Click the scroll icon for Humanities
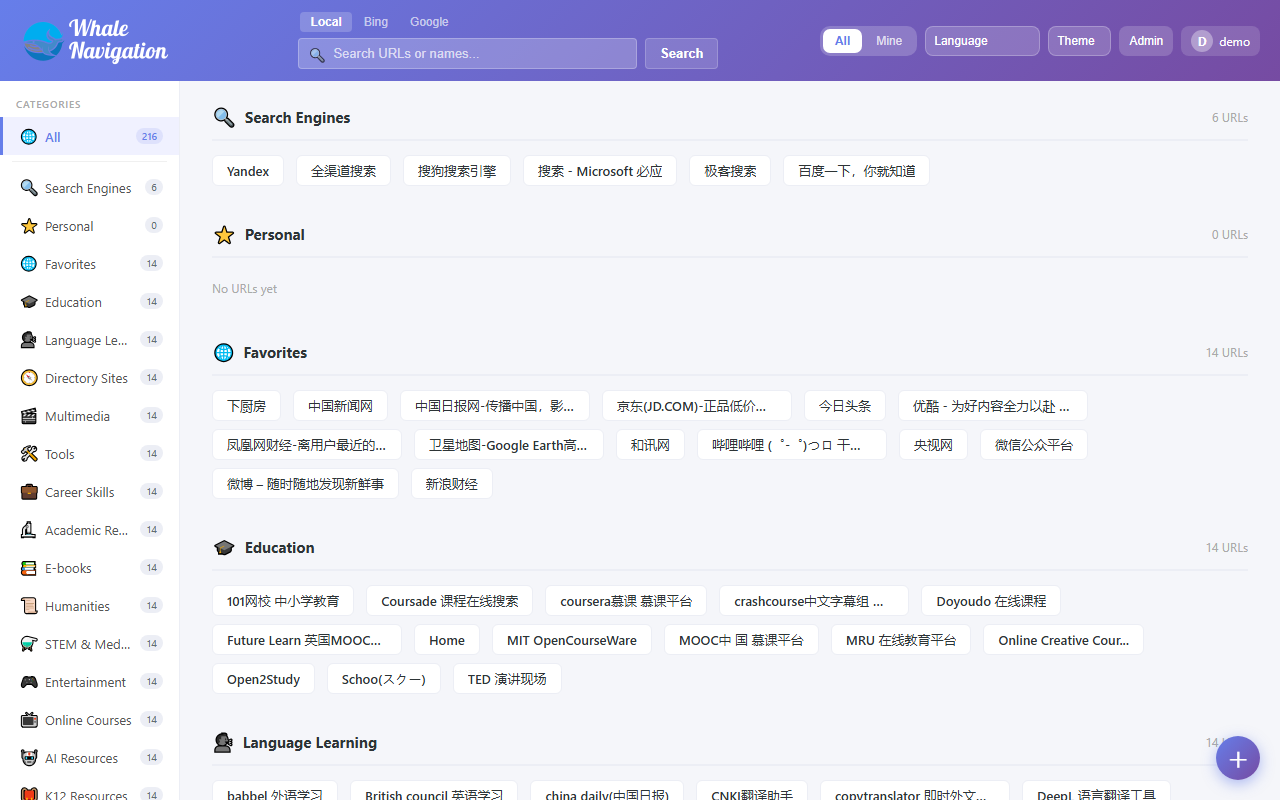Viewport: 1280px width, 800px height. click(x=29, y=606)
